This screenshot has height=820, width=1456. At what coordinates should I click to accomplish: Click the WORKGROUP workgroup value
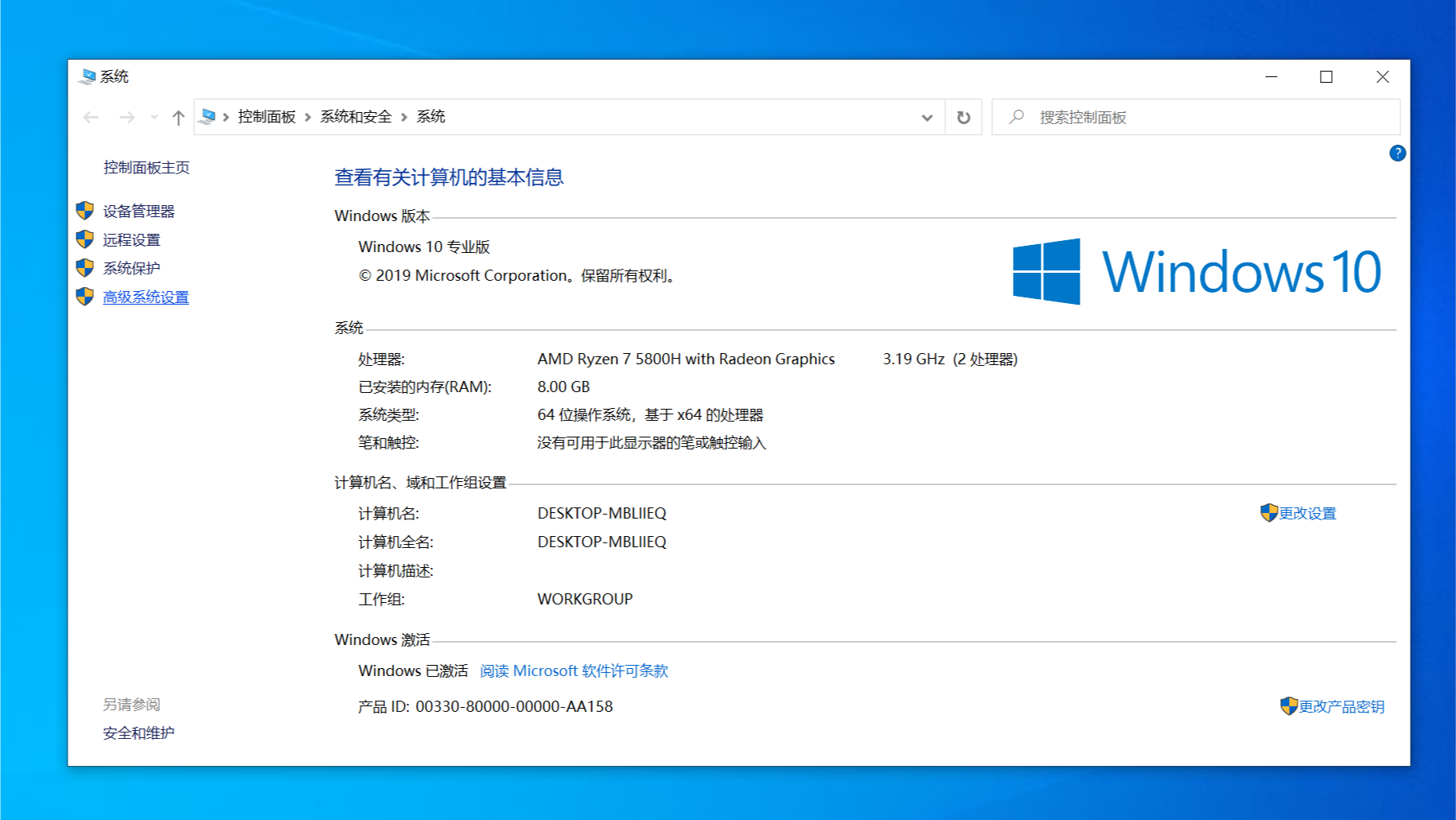click(x=585, y=600)
